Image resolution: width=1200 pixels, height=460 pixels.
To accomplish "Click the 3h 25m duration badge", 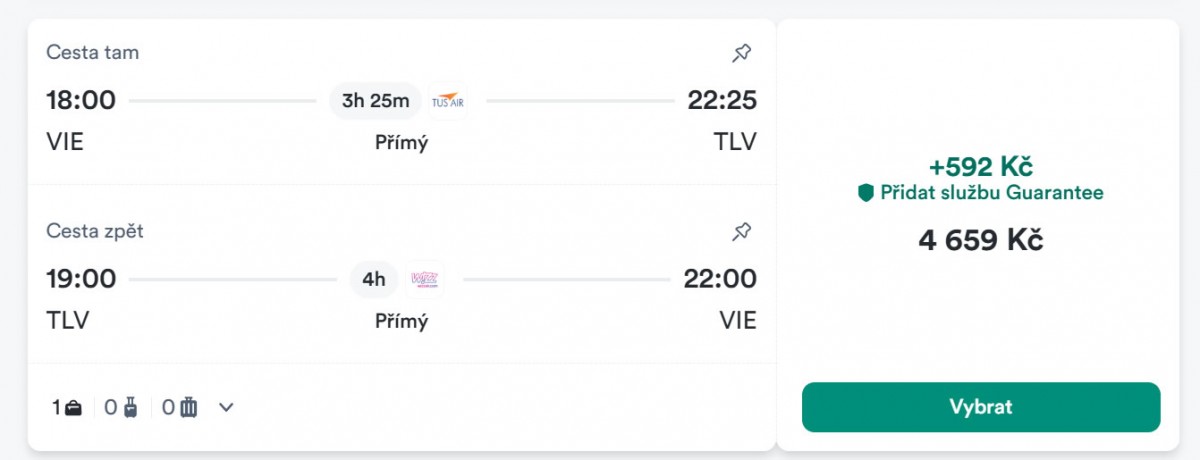I will pyautogui.click(x=376, y=100).
